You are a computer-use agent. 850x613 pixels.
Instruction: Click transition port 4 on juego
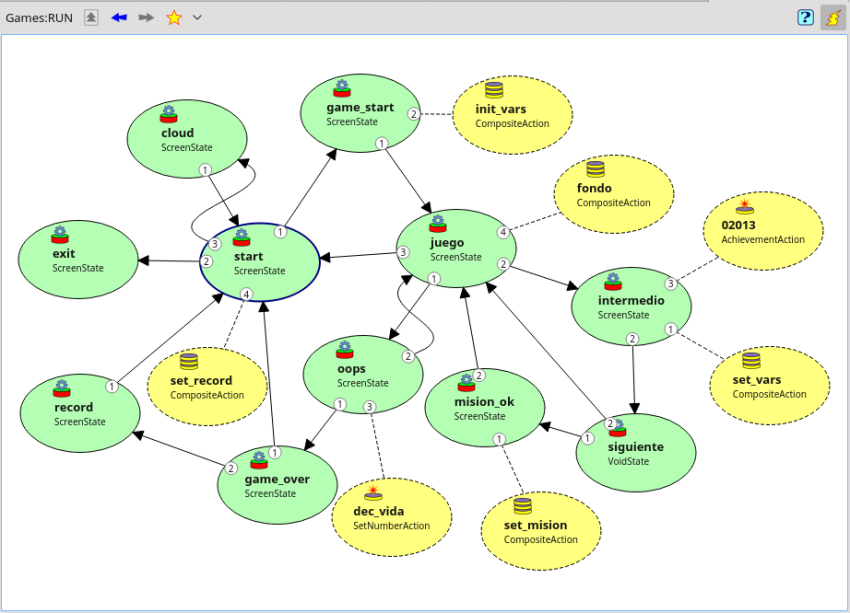pos(503,232)
